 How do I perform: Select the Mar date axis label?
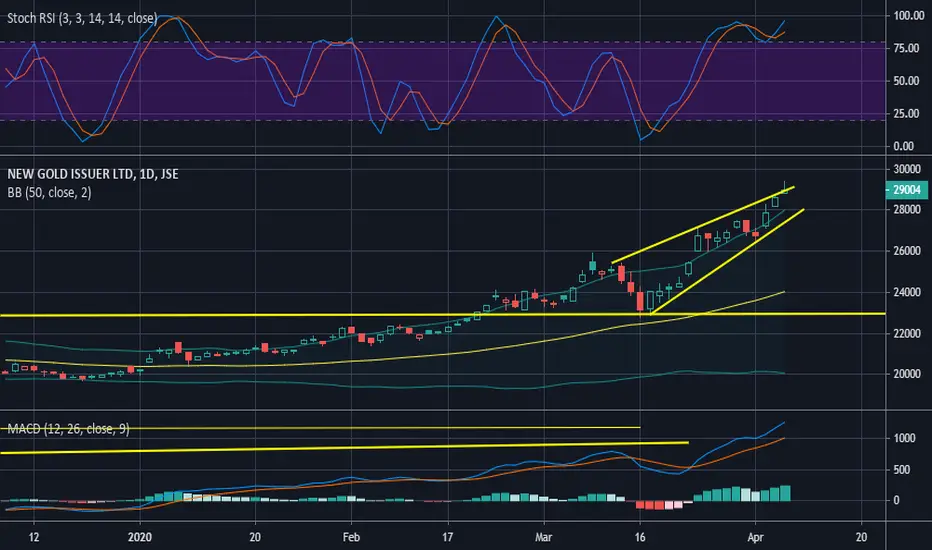point(543,537)
